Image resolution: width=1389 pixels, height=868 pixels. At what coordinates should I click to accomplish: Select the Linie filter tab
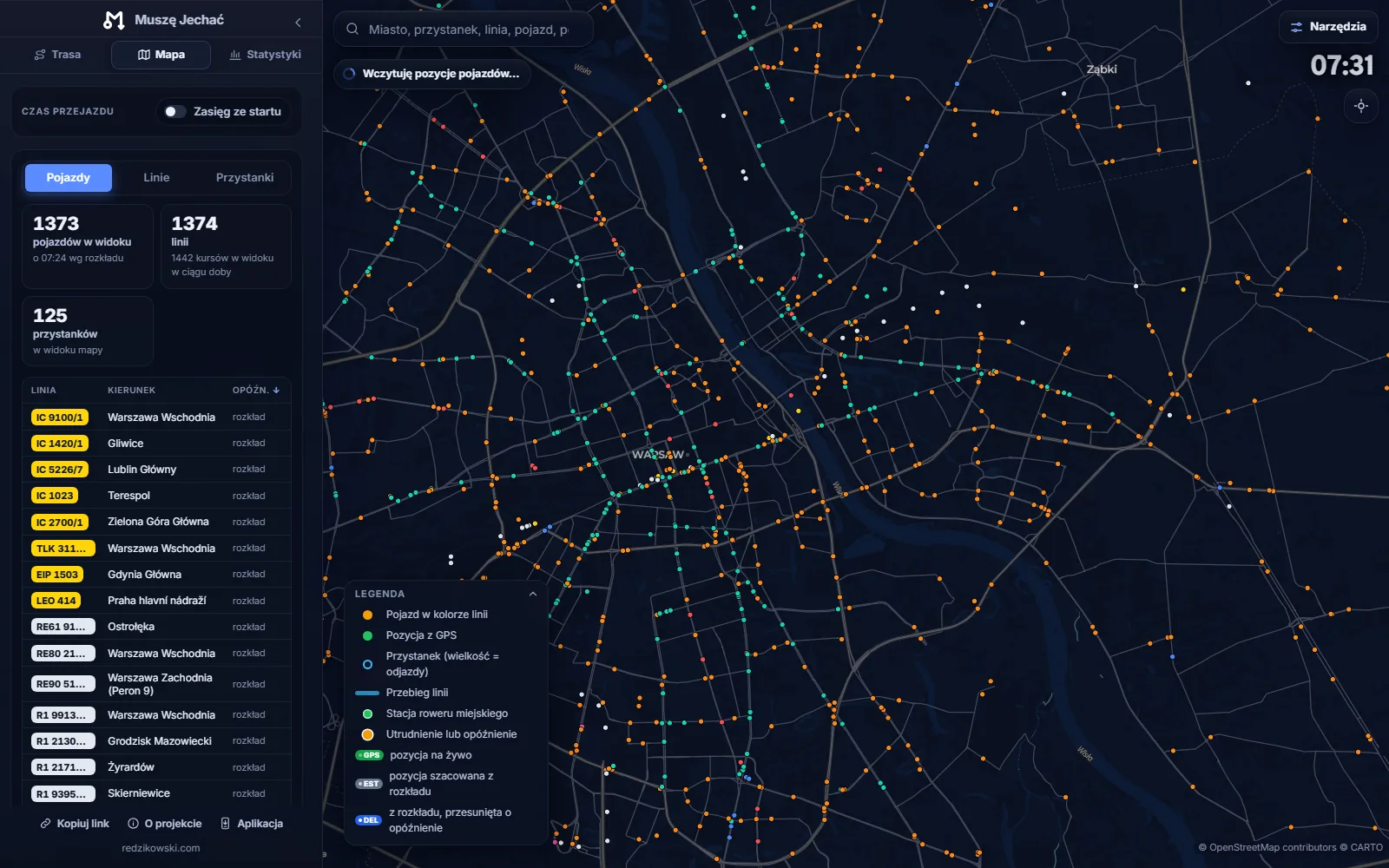click(x=156, y=178)
